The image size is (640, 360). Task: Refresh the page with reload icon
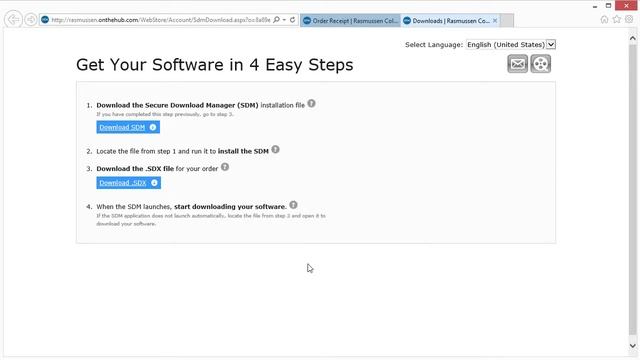tap(293, 20)
